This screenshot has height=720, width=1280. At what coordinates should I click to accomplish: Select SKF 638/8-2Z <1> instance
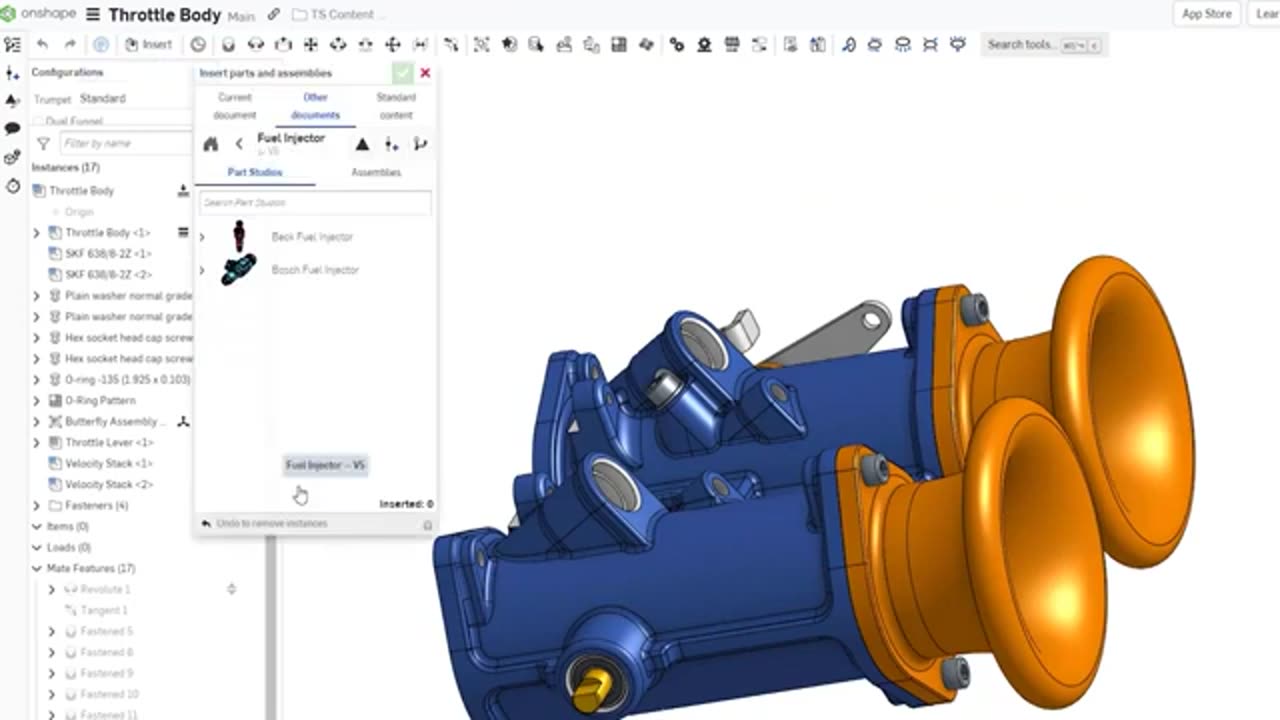click(108, 254)
